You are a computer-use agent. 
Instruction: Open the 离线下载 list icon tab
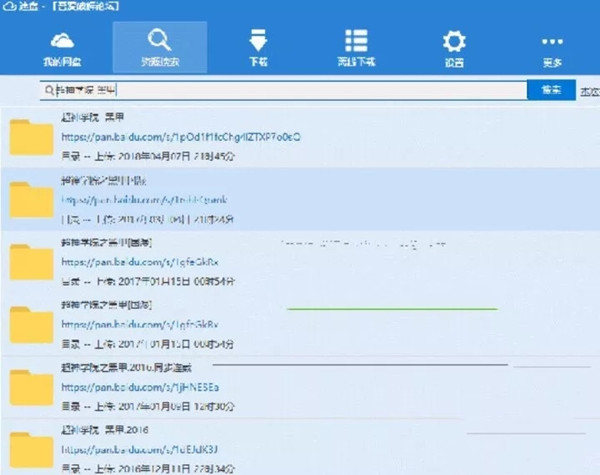click(356, 47)
